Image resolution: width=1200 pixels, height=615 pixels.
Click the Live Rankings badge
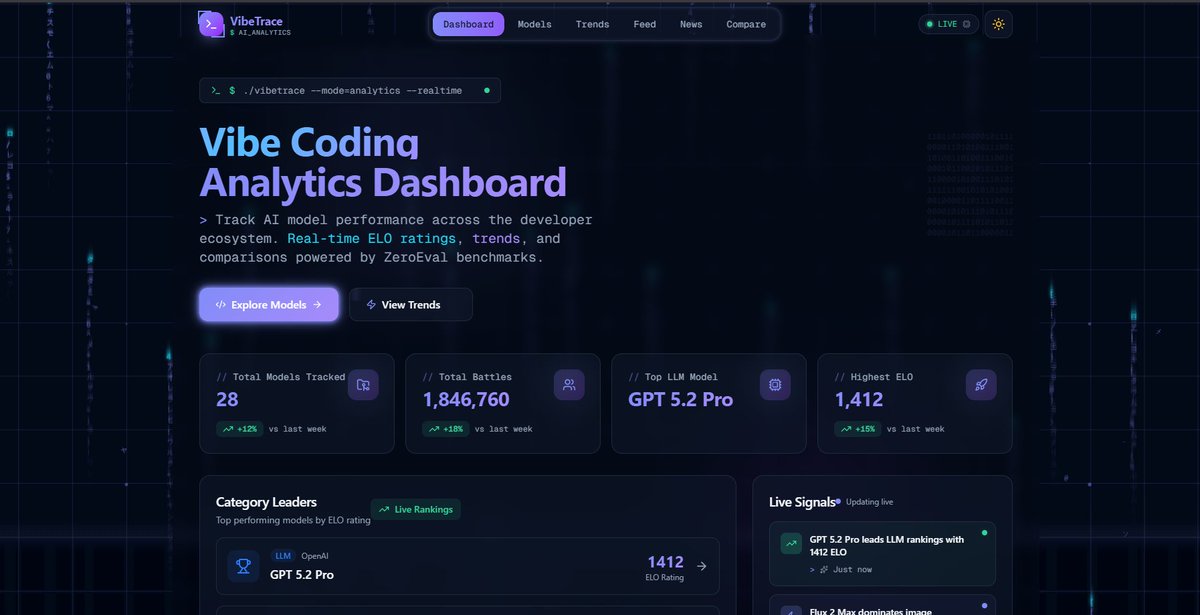(416, 509)
